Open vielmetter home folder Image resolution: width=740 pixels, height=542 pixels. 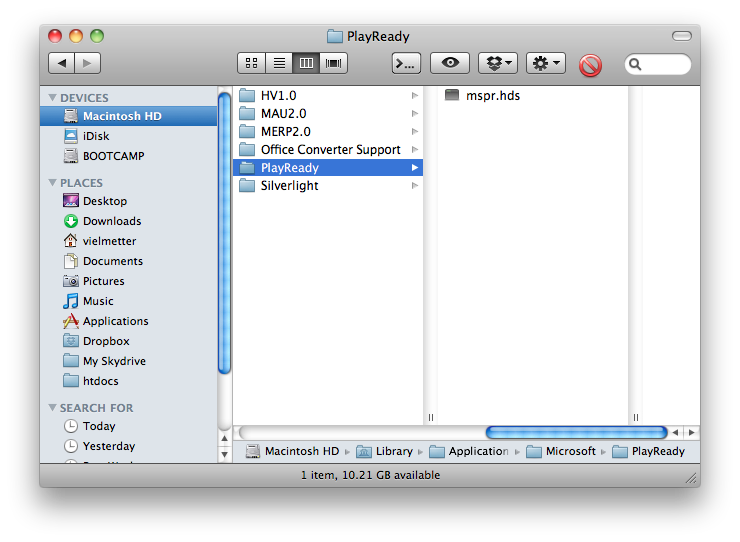(128, 241)
